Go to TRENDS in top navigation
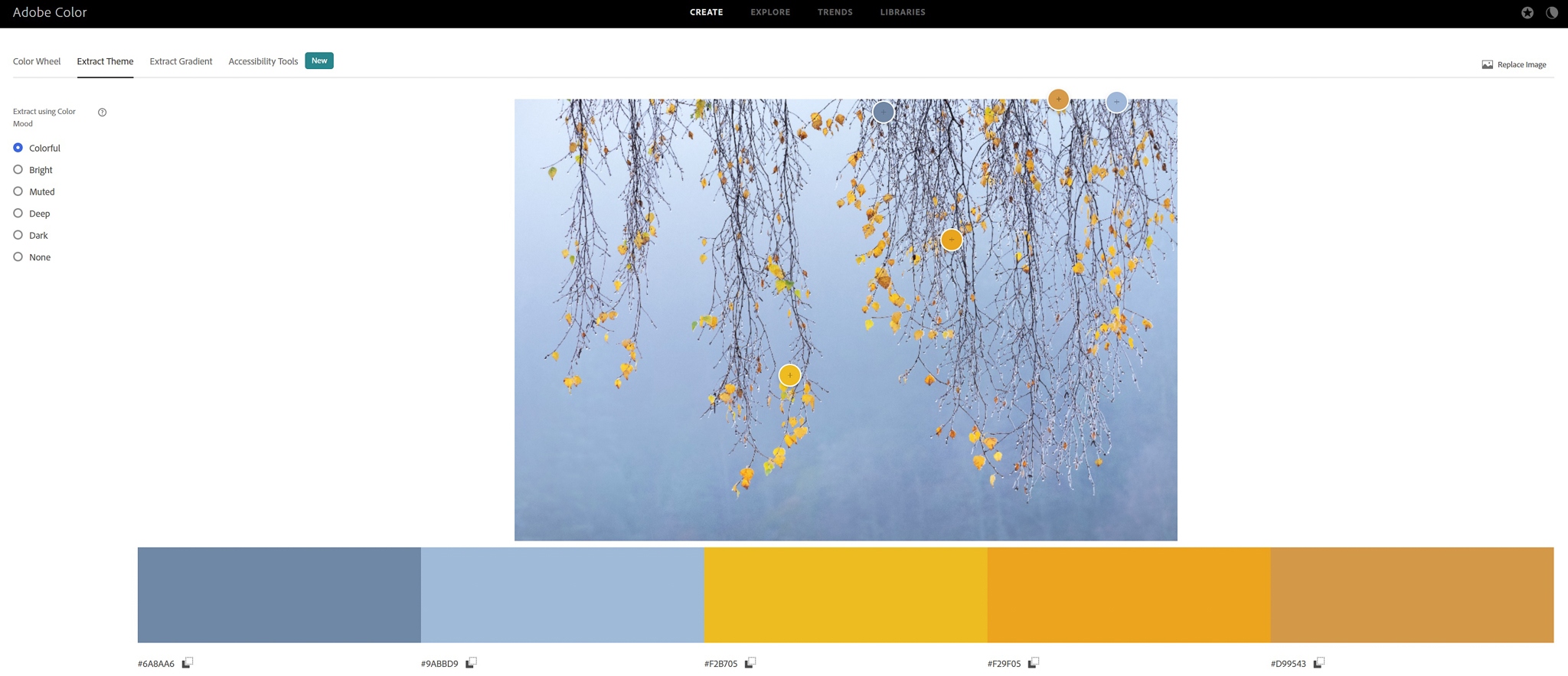Image resolution: width=1568 pixels, height=676 pixels. [835, 12]
